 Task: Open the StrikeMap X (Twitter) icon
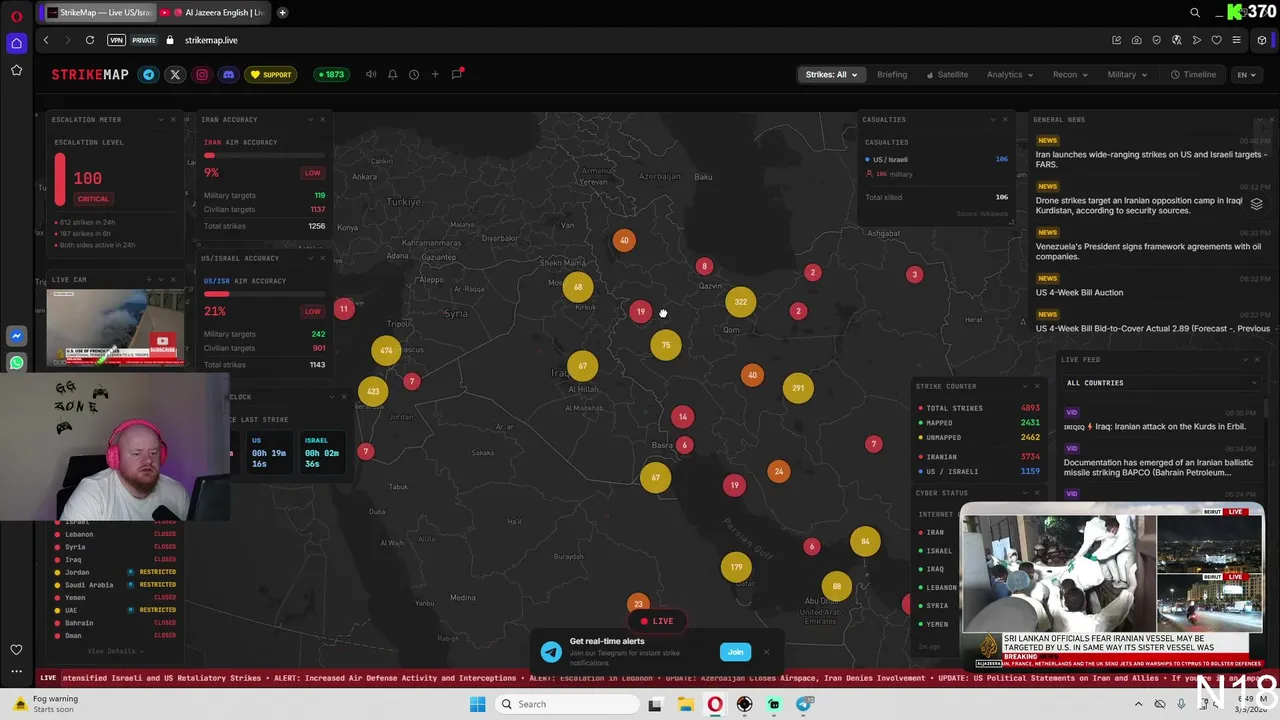point(175,74)
